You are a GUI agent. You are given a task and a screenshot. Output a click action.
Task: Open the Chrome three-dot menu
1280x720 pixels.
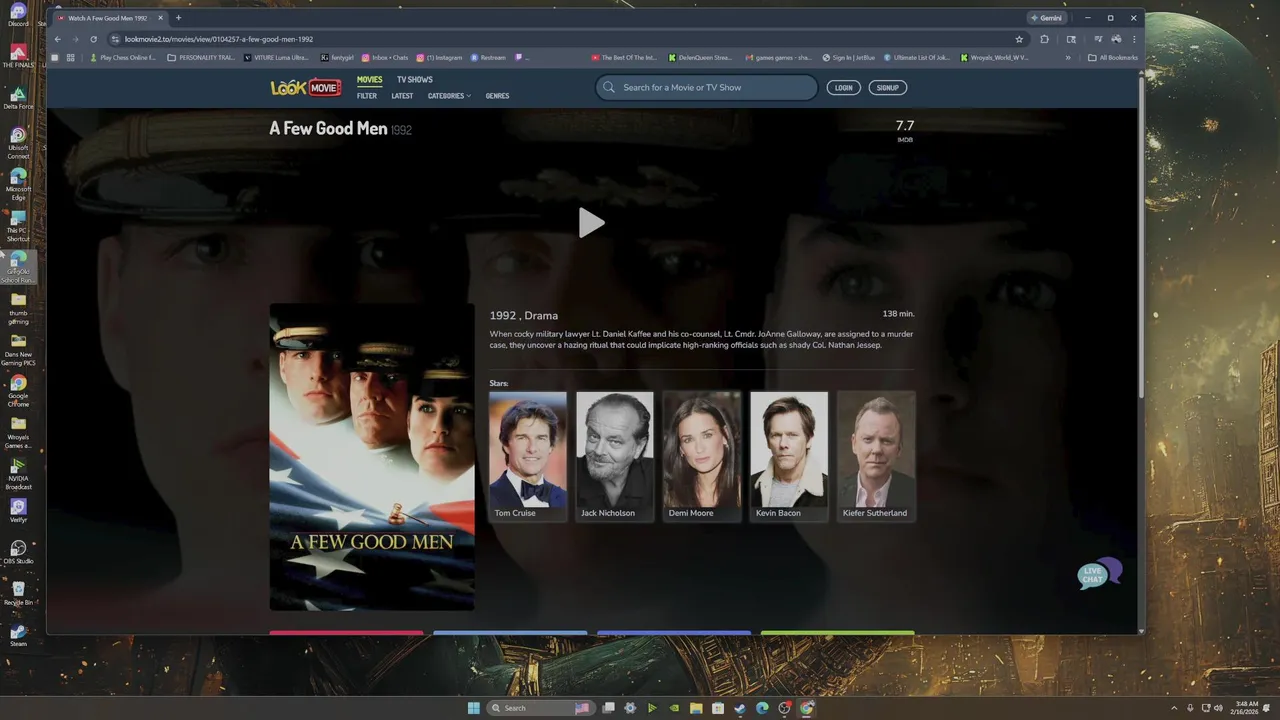pos(1133,39)
